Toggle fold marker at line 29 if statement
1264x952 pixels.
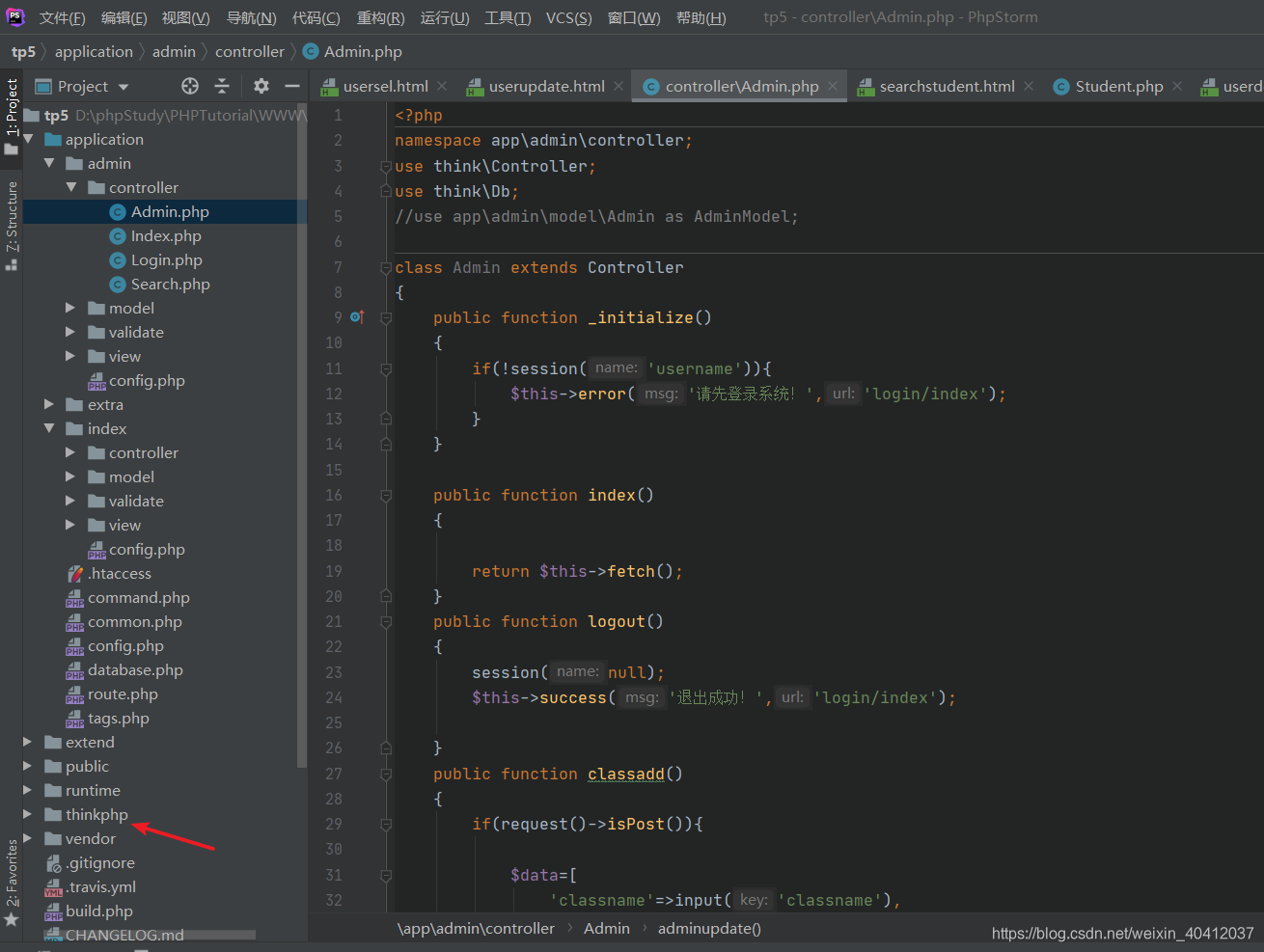(386, 824)
